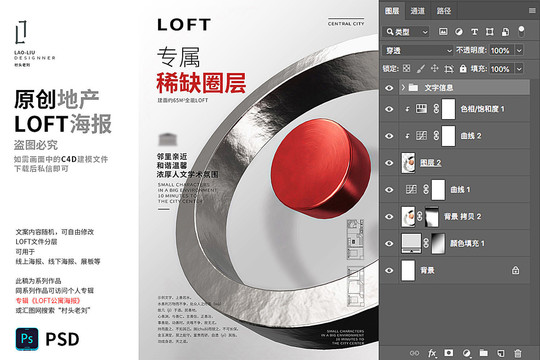Filter layers by smart object type
The height and width of the screenshot is (360, 540).
pos(505,32)
